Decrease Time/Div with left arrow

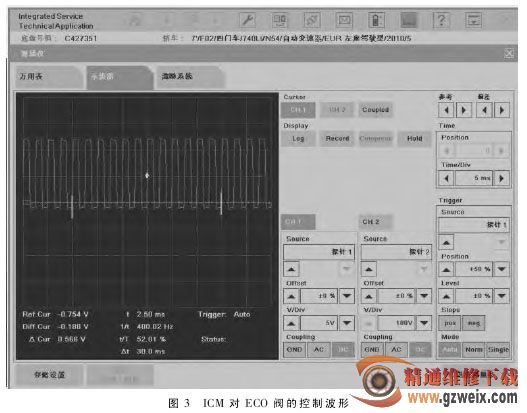tap(446, 178)
